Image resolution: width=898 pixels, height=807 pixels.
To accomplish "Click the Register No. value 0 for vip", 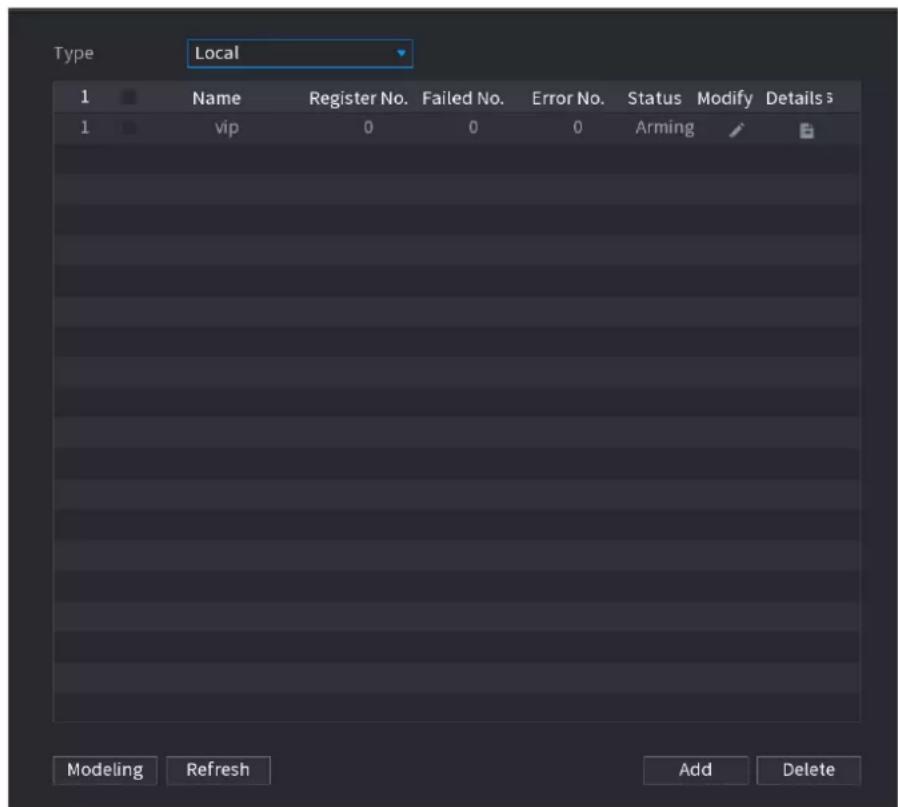I will pyautogui.click(x=368, y=127).
